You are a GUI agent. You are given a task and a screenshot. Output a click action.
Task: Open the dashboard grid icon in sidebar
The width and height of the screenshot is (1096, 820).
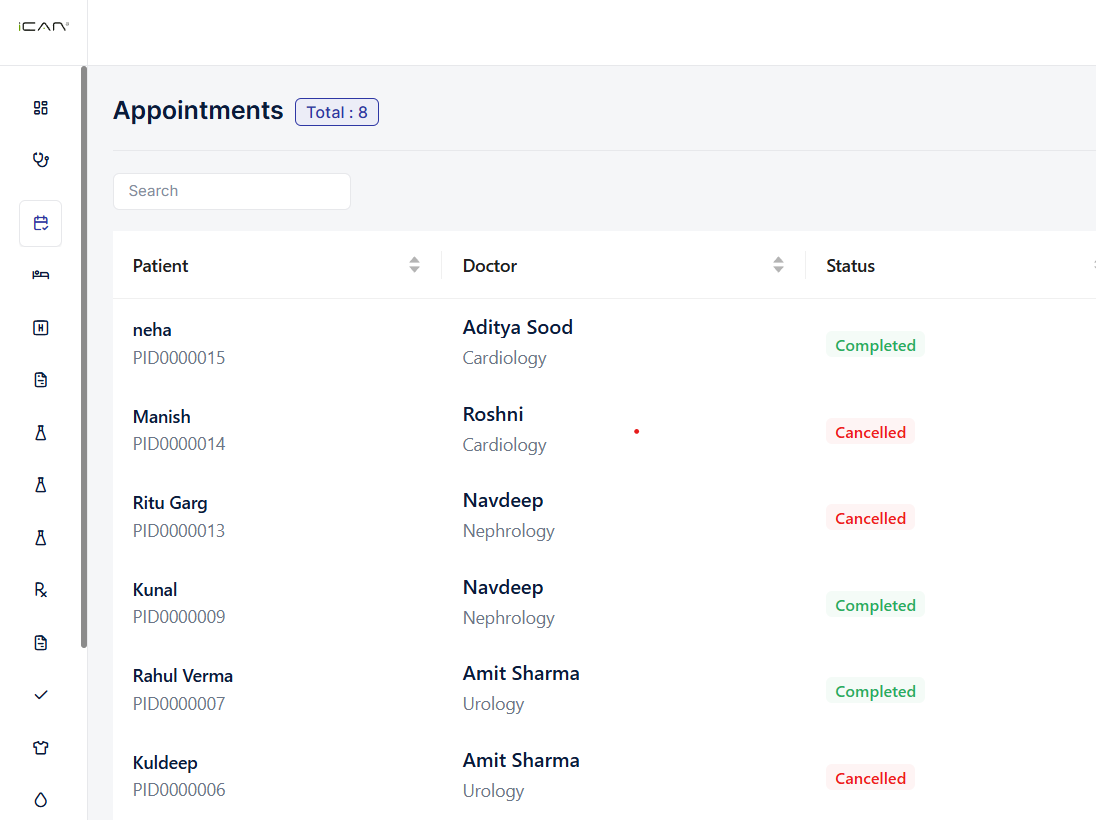point(40,107)
